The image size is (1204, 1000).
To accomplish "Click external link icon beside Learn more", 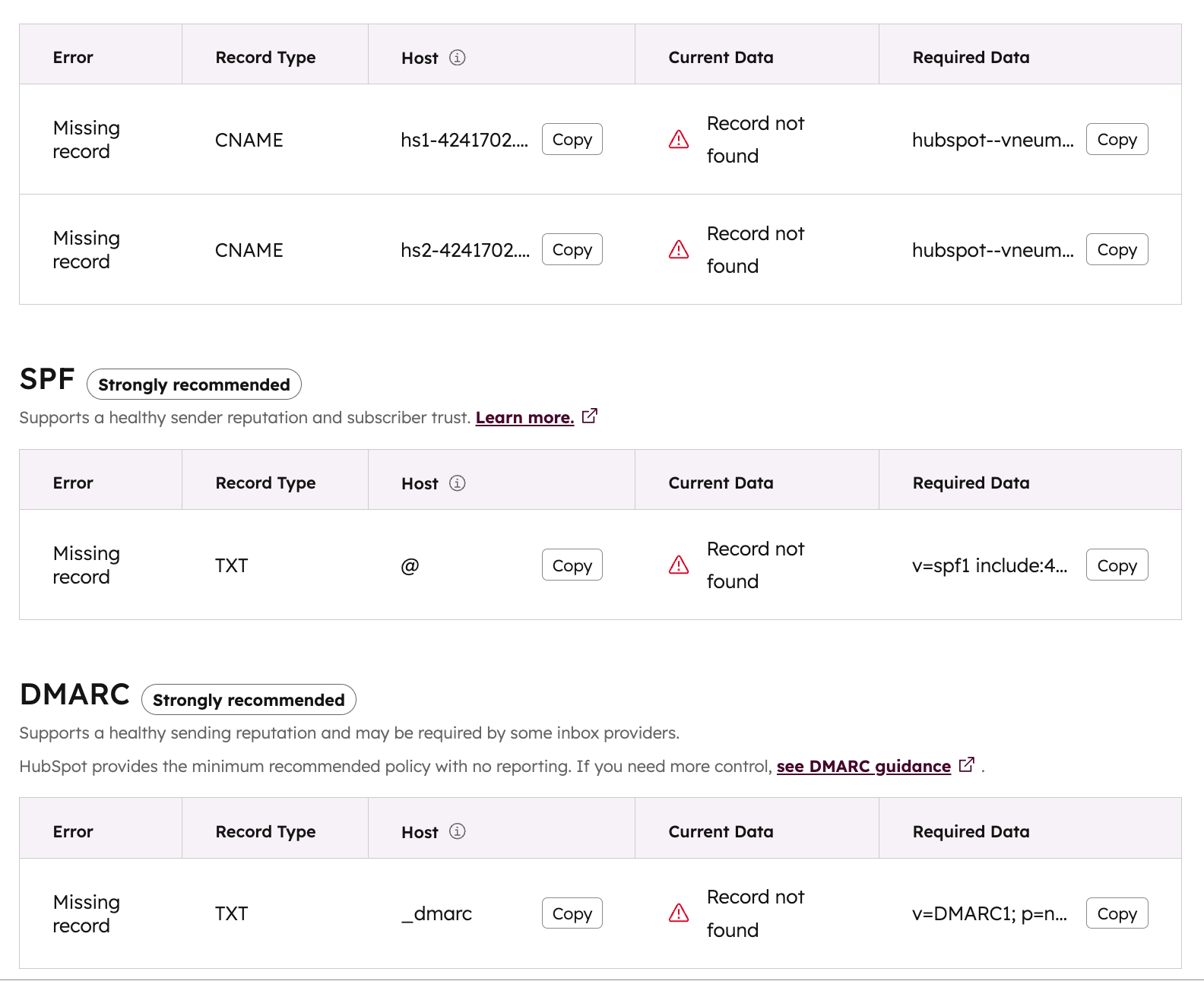I will coord(590,416).
